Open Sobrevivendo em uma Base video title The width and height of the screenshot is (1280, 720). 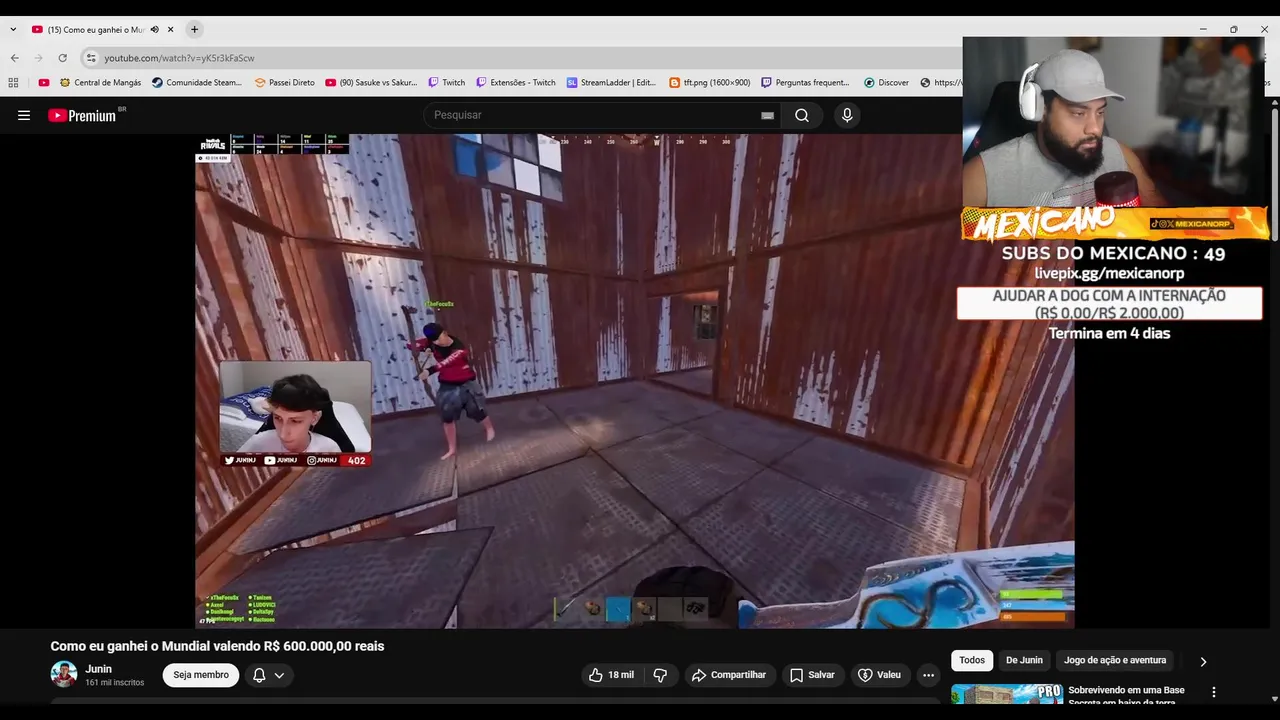(x=1126, y=695)
